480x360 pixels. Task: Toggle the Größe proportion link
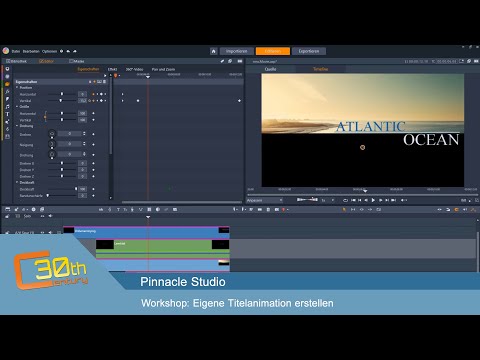click(45, 117)
